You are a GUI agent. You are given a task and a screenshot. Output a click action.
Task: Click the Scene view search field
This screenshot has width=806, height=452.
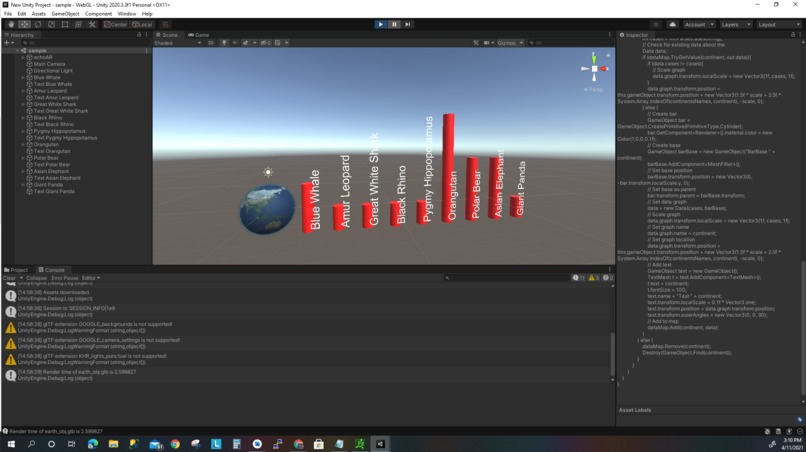[x=571, y=43]
